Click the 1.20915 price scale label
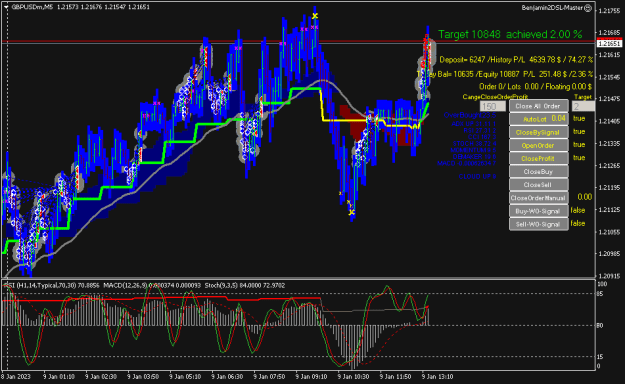The image size is (625, 384). tap(609, 276)
